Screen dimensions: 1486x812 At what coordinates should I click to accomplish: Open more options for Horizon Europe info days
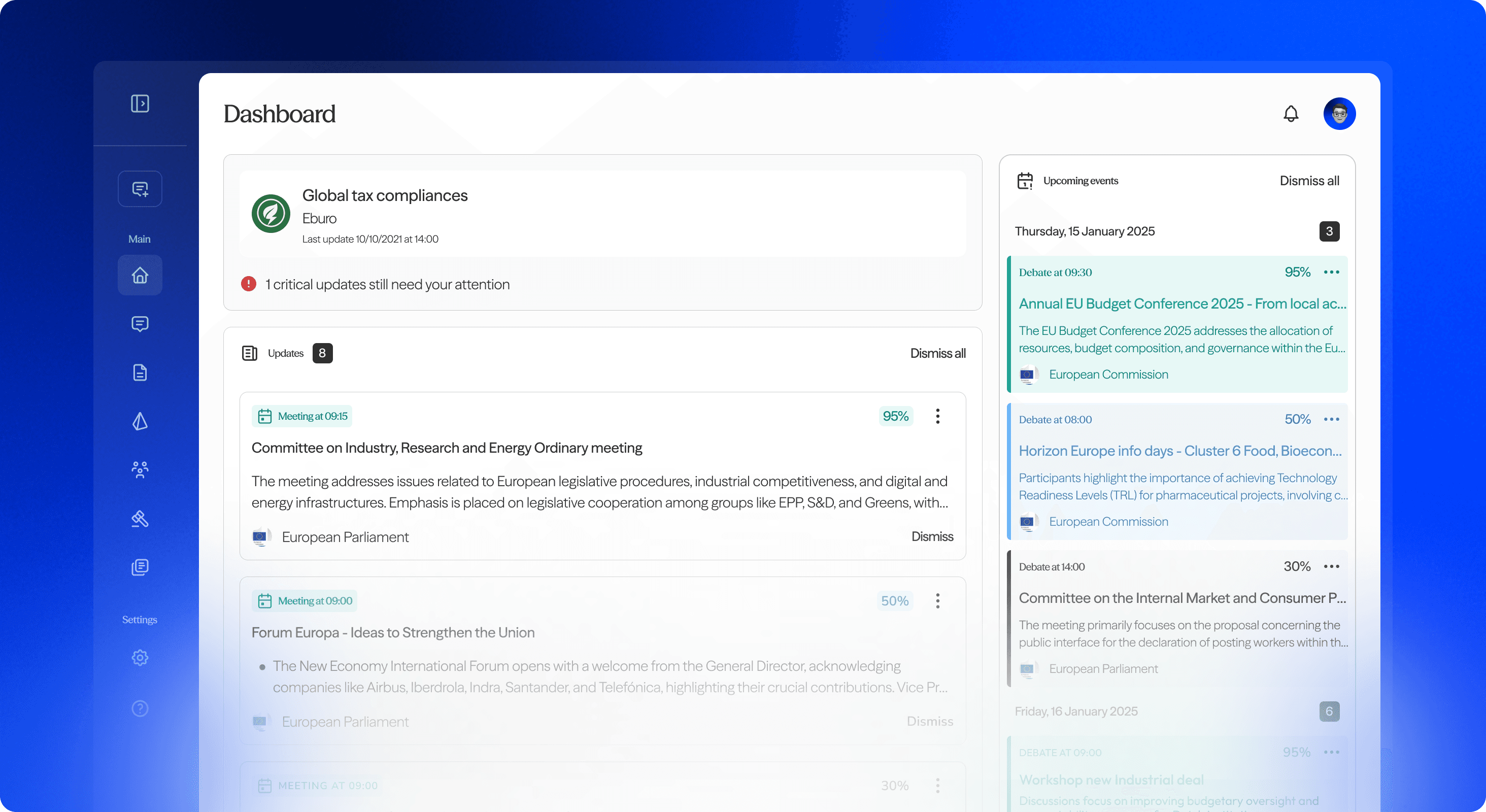pos(1332,419)
